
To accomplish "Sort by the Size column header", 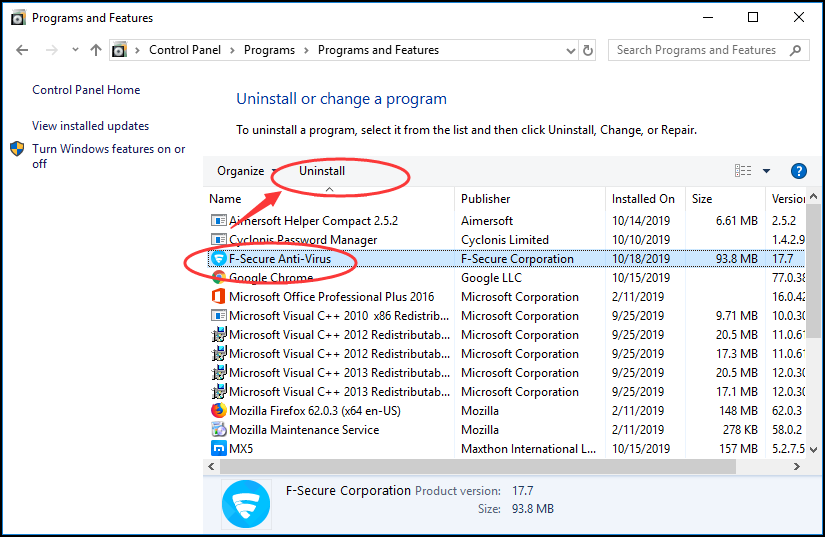I will coord(725,199).
